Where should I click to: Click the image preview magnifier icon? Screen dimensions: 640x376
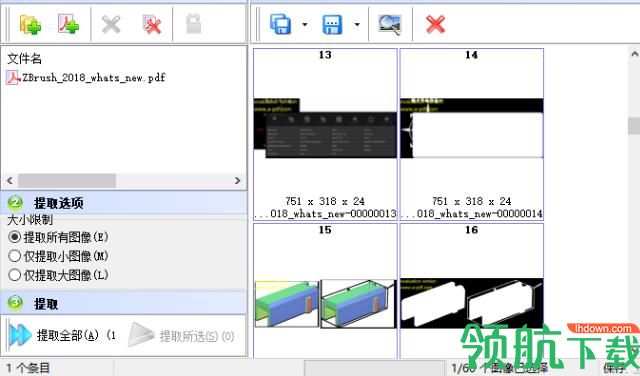pos(390,24)
